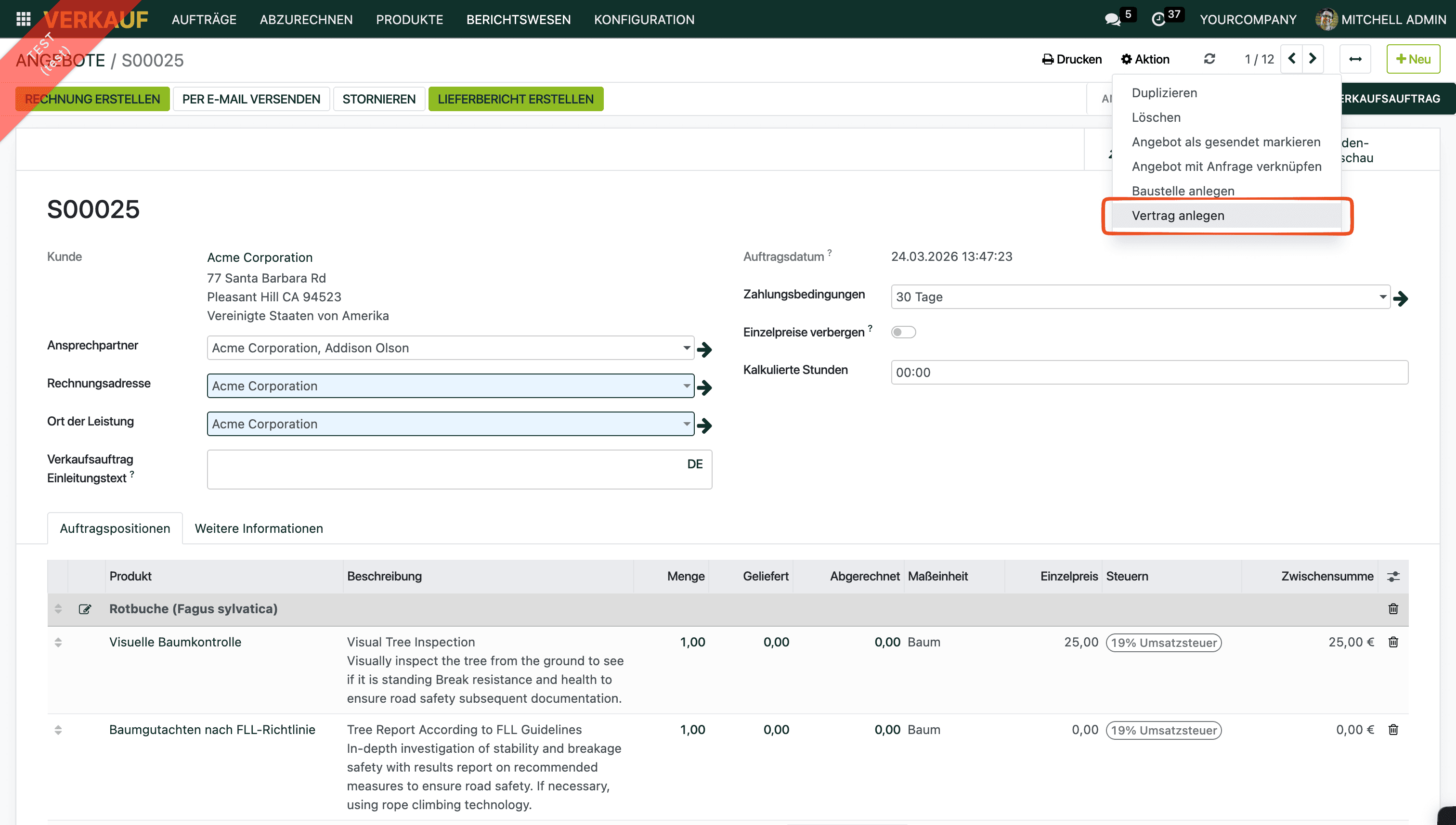1456x825 pixels.
Task: Switch to Weitere Informationen tab
Action: click(x=259, y=528)
